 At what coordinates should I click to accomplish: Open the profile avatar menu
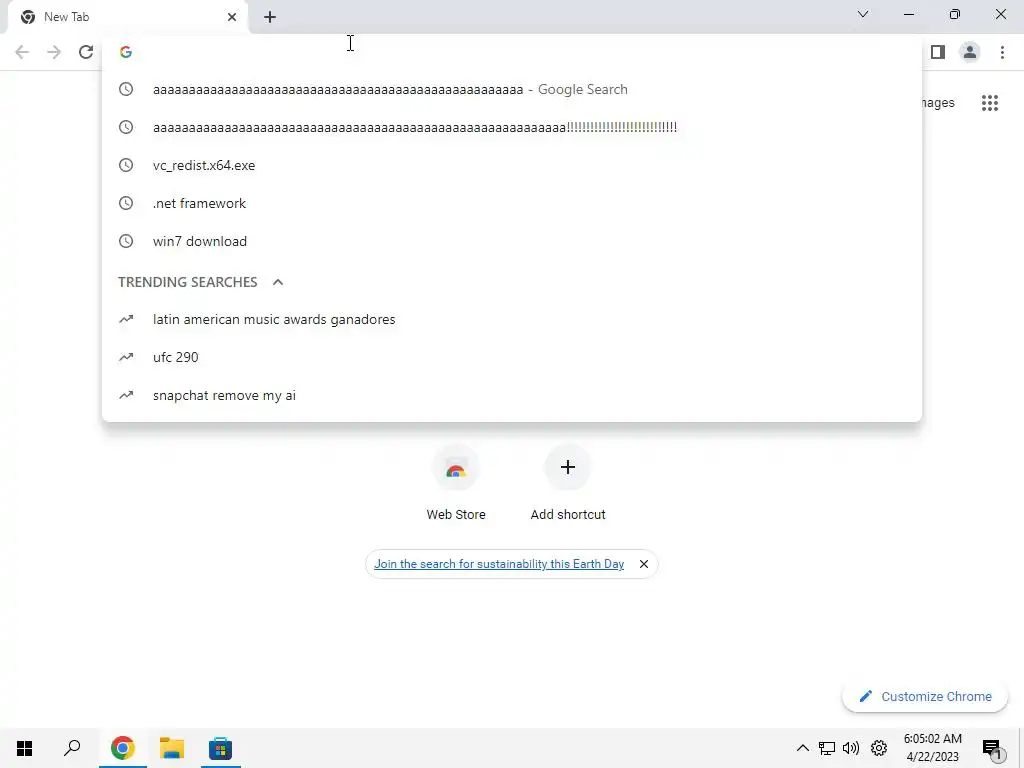click(970, 52)
